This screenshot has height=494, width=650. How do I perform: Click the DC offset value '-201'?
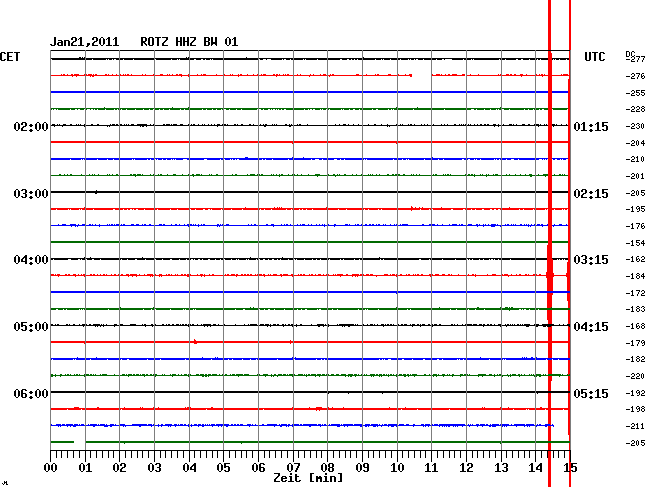click(x=635, y=177)
